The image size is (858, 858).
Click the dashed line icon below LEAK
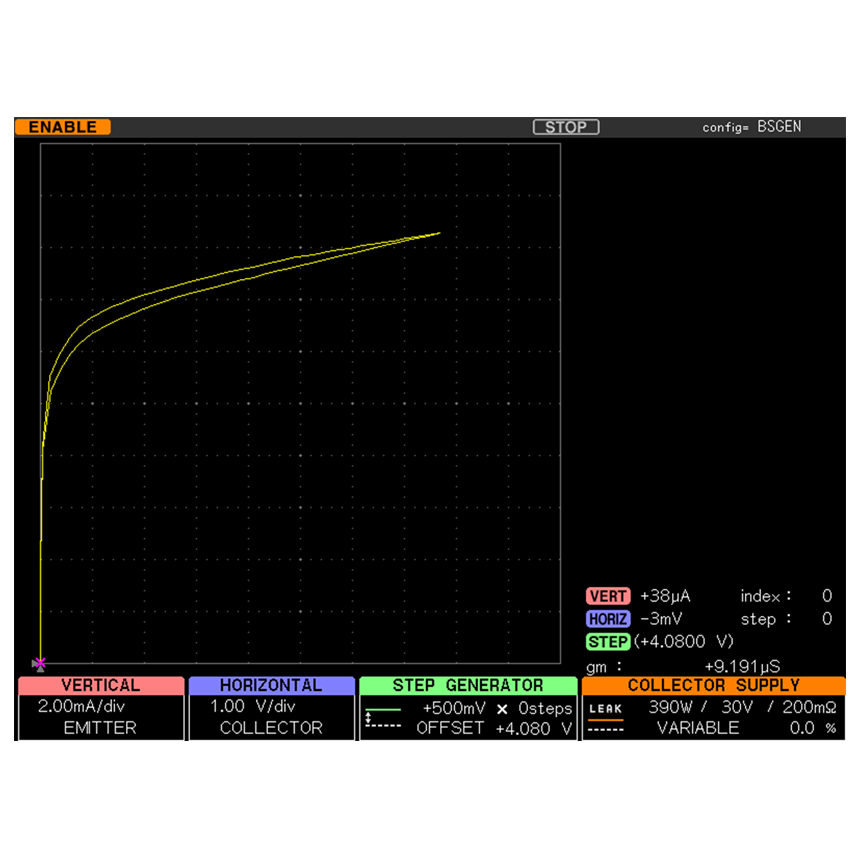coord(605,729)
